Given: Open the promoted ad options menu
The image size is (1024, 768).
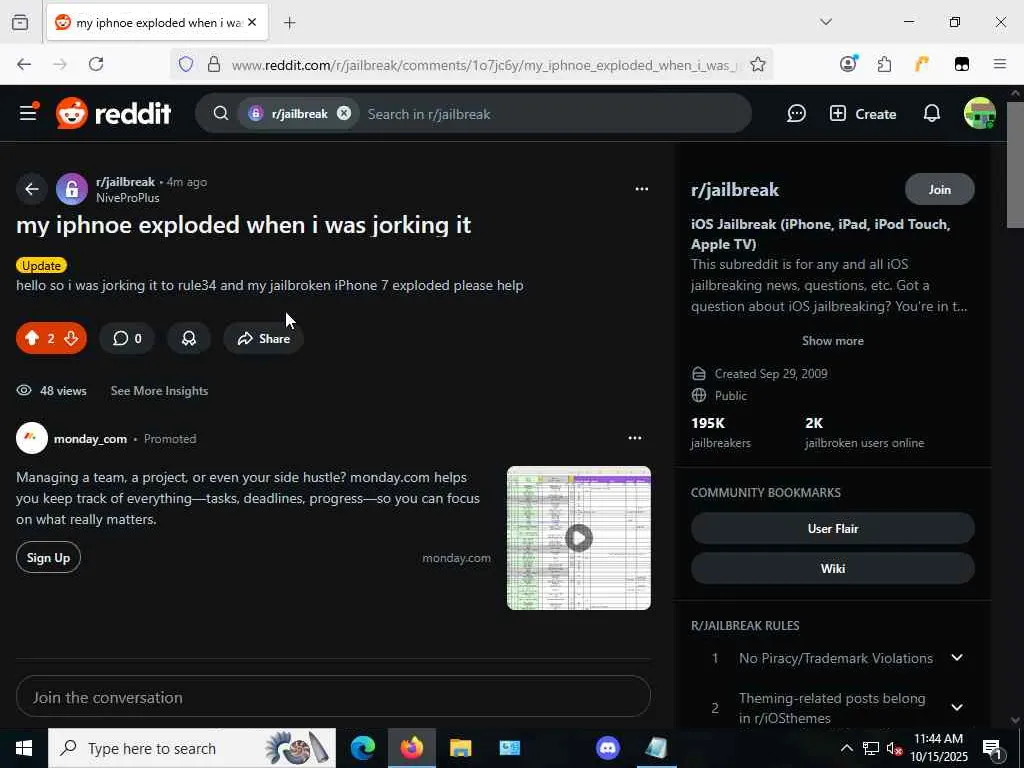Looking at the screenshot, I should tap(635, 438).
